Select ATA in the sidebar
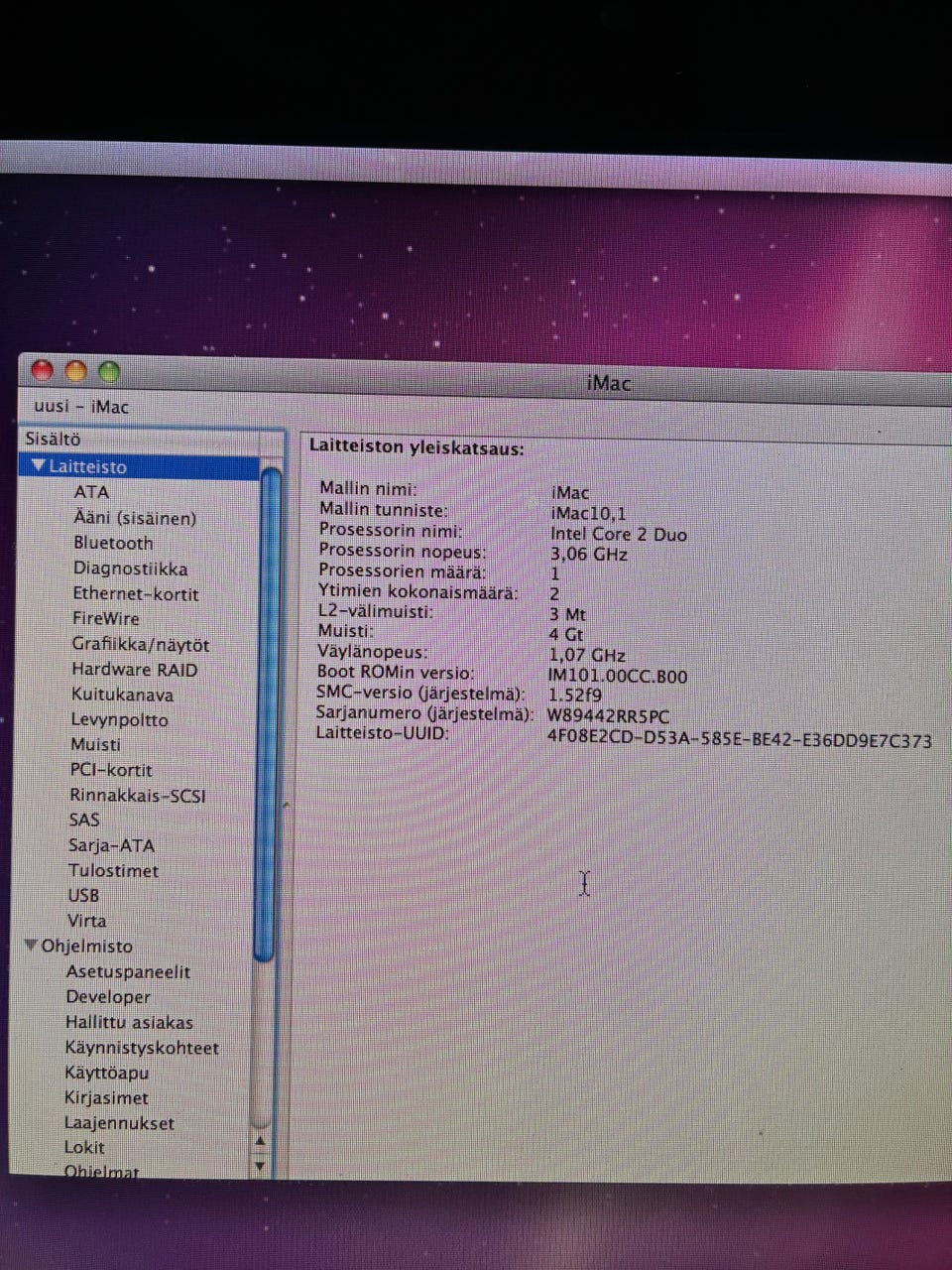The image size is (952, 1270). [x=91, y=492]
